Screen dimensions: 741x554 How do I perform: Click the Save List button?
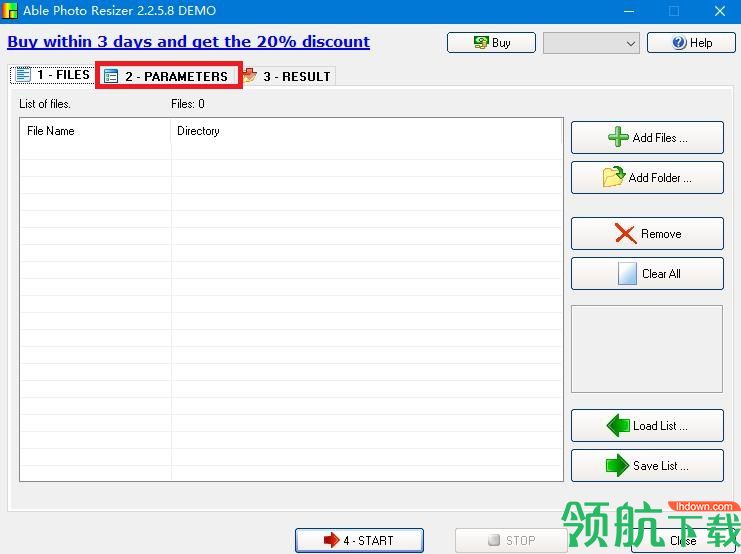pos(647,466)
